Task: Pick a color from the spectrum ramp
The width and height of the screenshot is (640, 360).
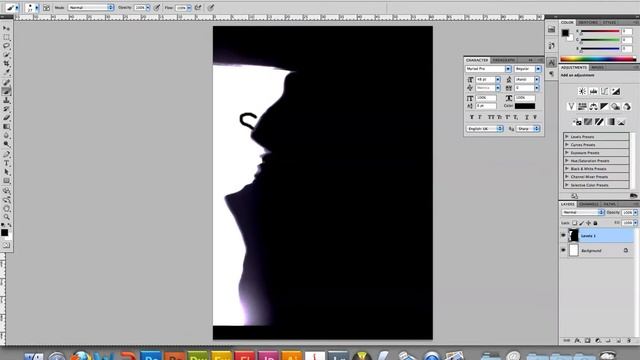Action: point(598,59)
